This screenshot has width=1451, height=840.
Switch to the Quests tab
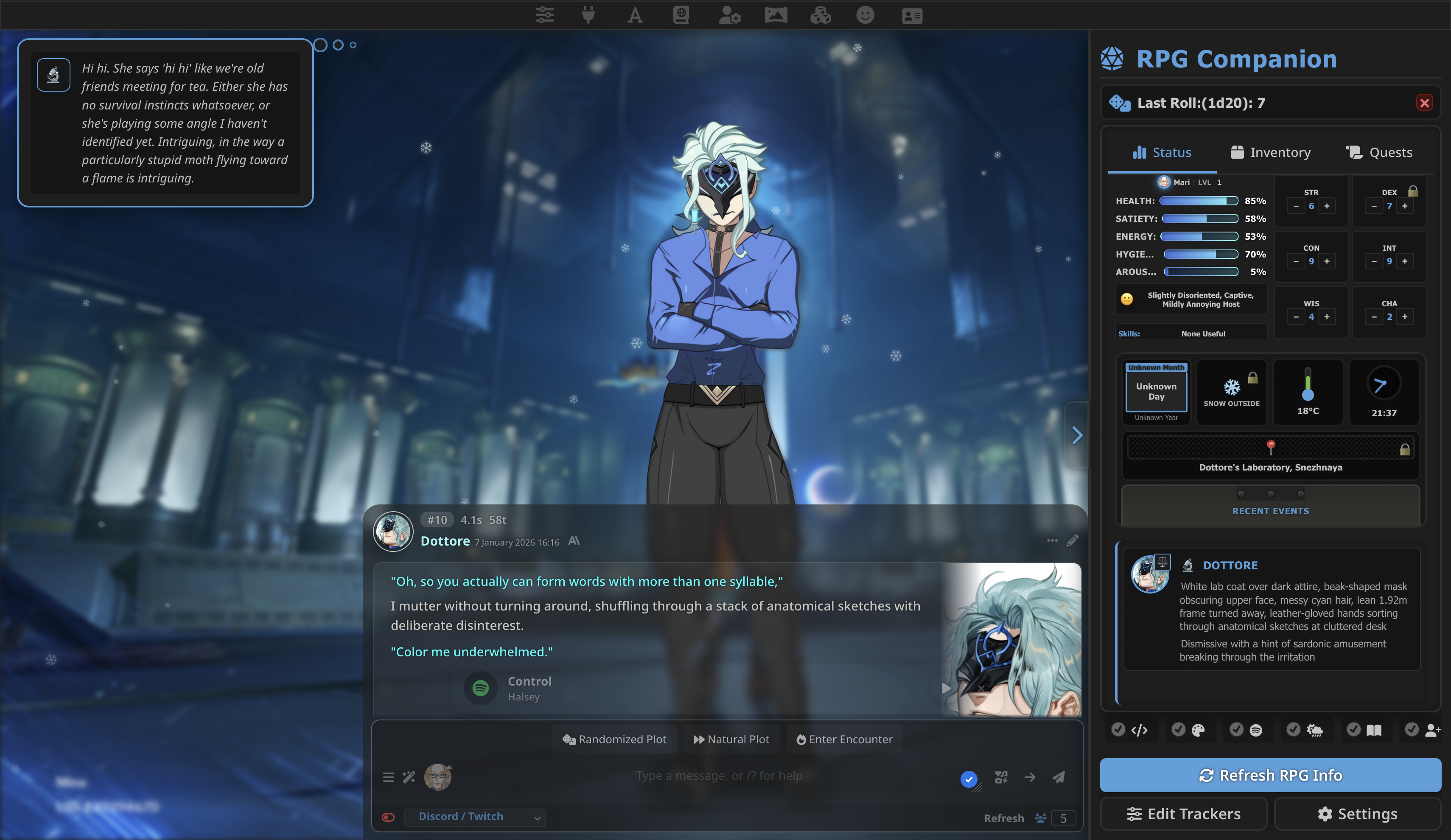click(x=1379, y=153)
